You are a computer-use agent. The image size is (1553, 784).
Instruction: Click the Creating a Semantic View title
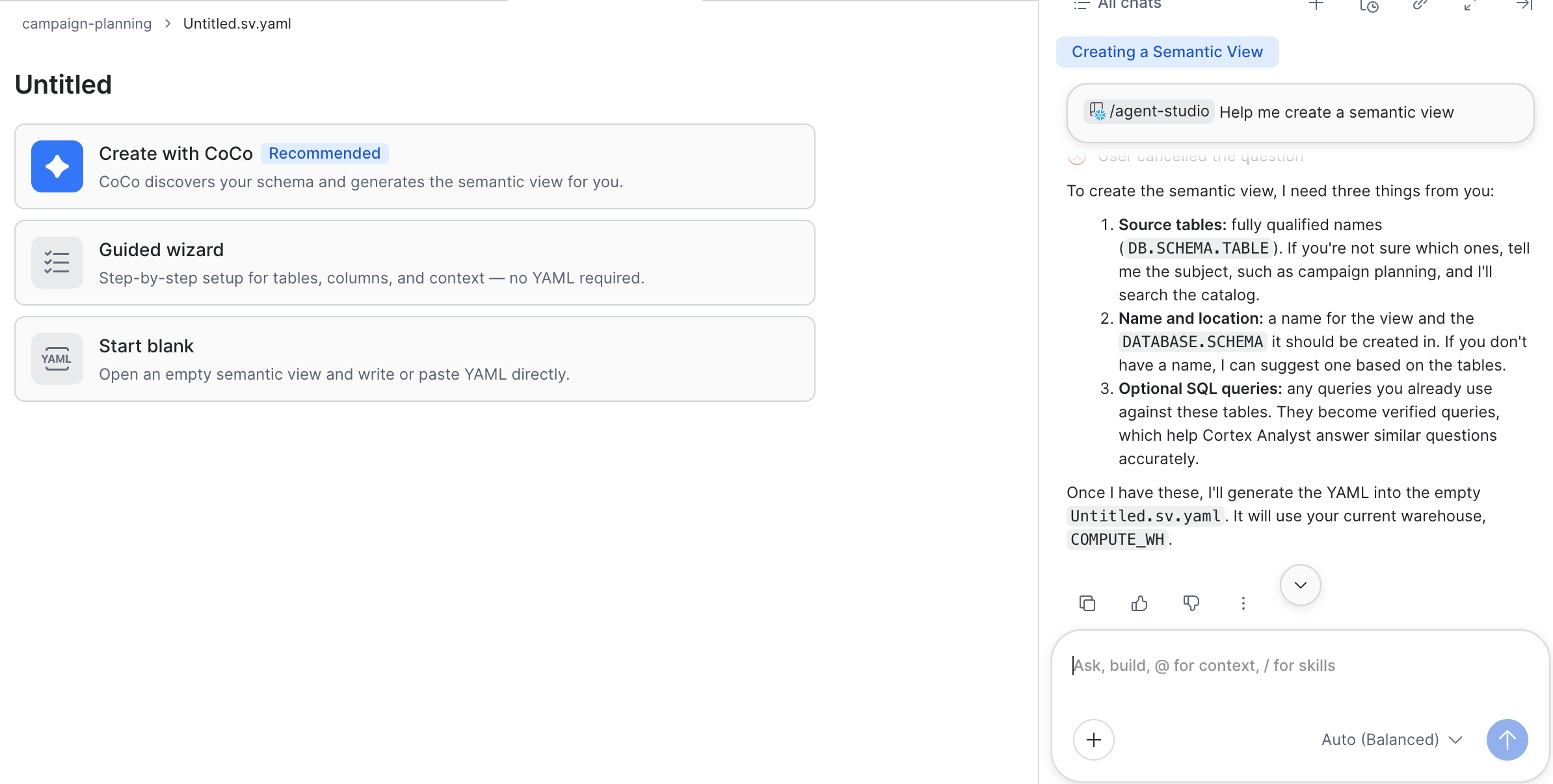point(1167,52)
